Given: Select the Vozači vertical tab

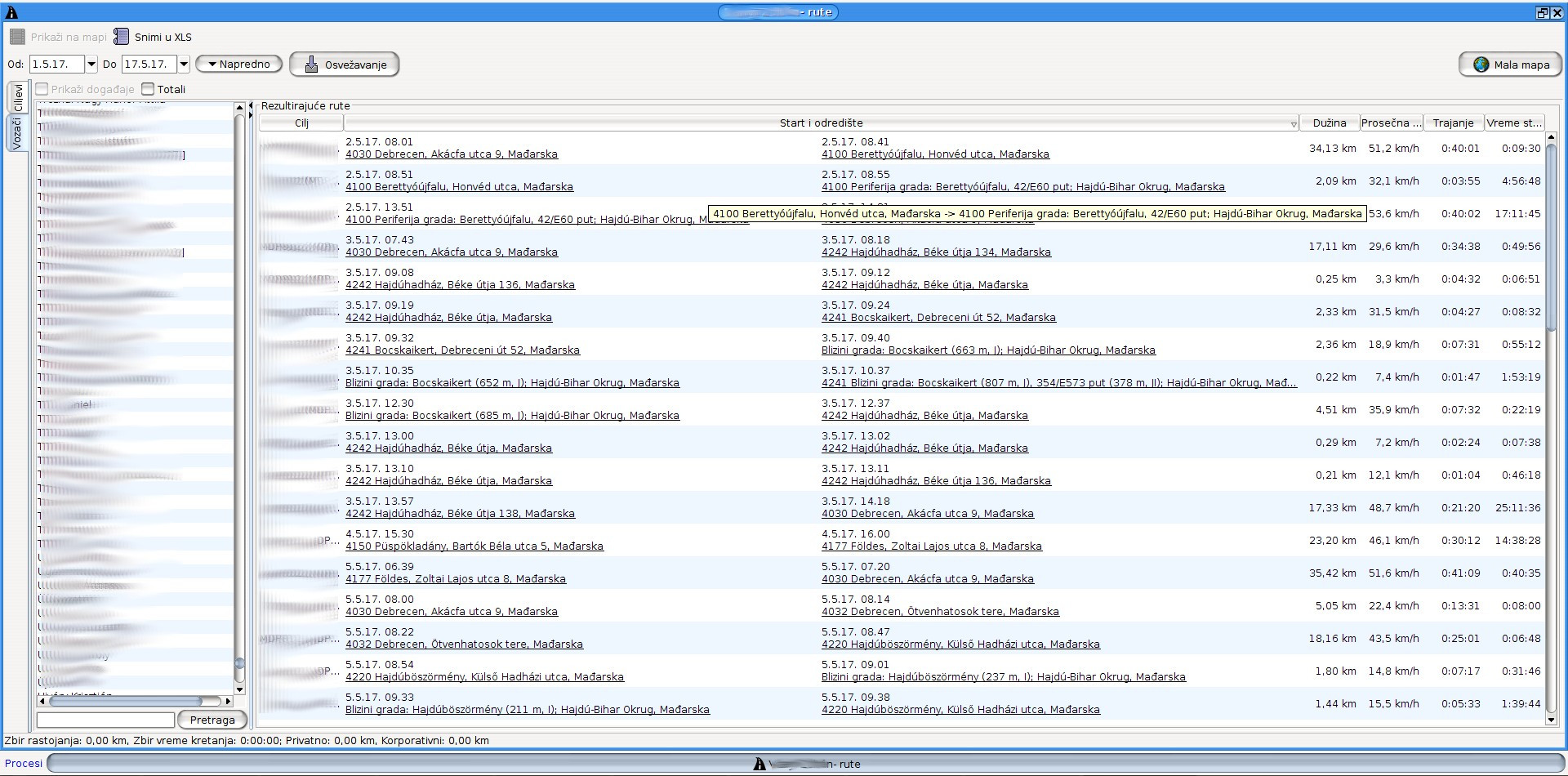Looking at the screenshot, I should coord(18,132).
